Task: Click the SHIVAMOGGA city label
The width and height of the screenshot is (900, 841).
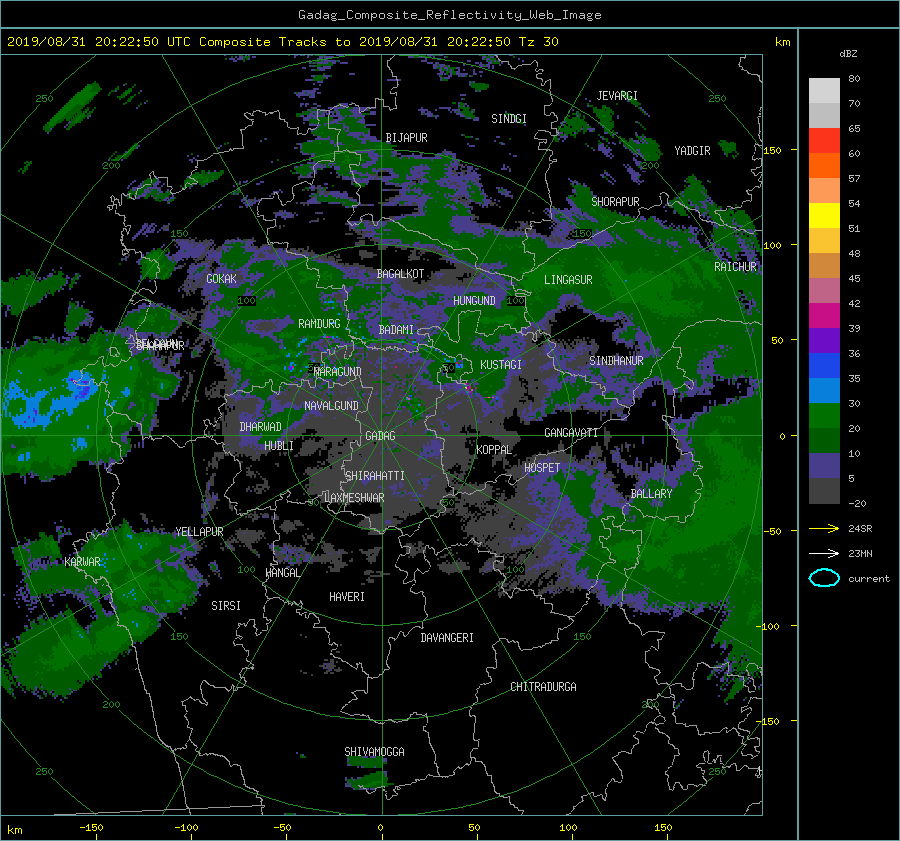Action: 374,752
